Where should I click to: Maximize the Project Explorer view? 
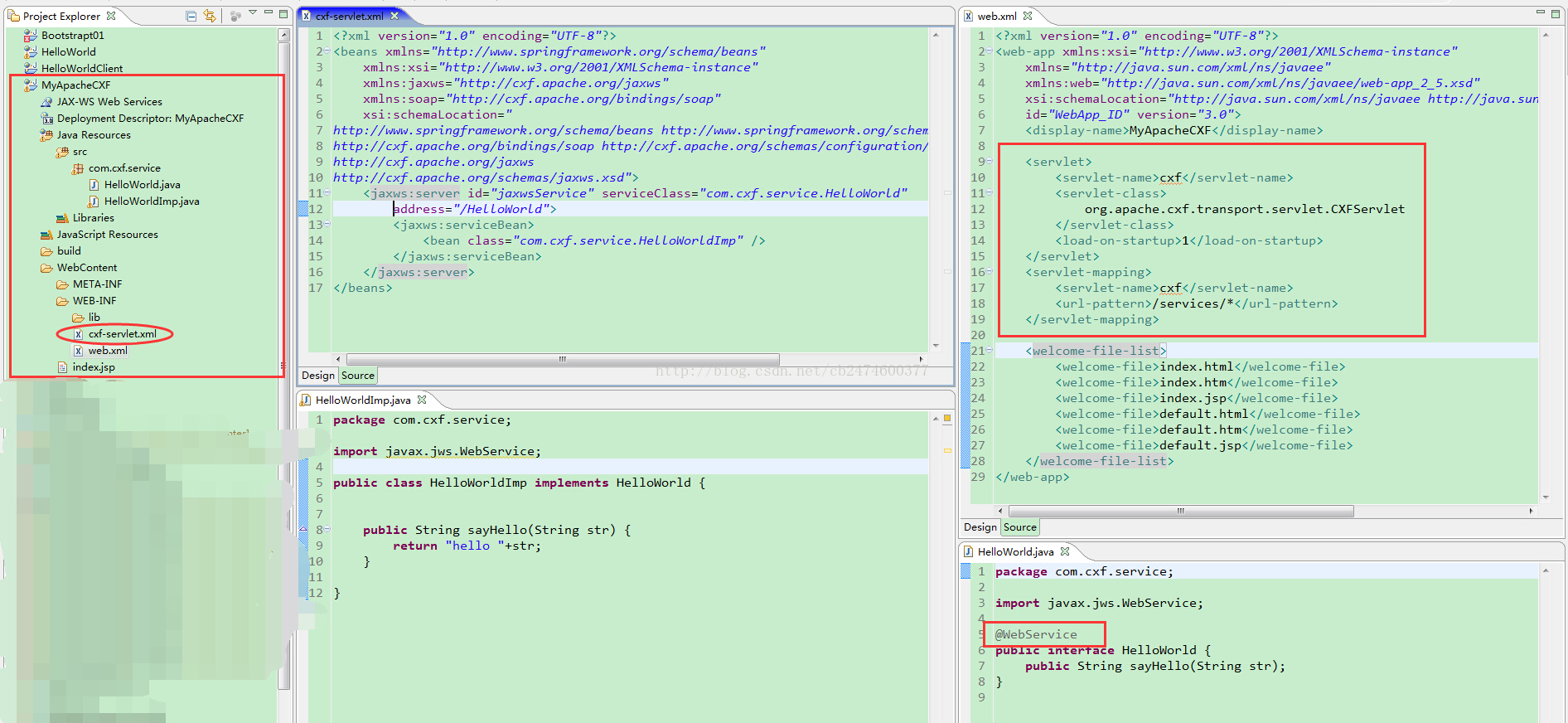[x=283, y=14]
